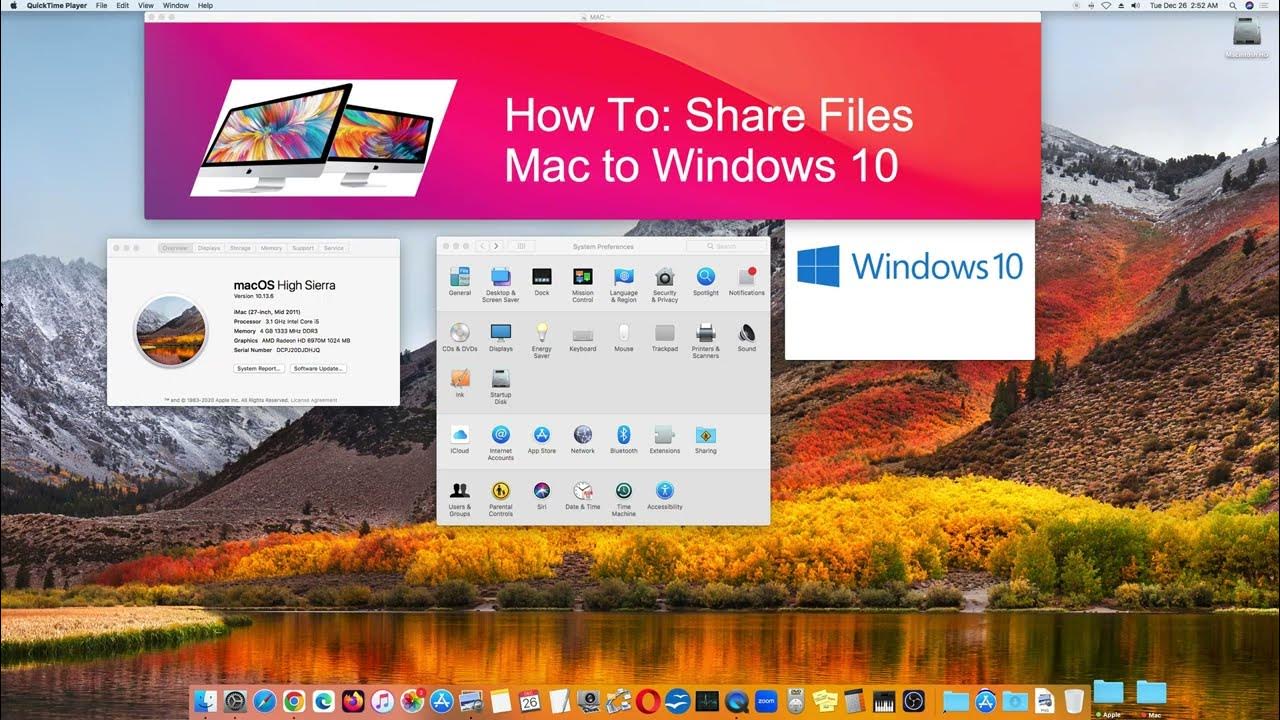Launch Firefox from the Dock
The height and width of the screenshot is (720, 1280).
353,701
